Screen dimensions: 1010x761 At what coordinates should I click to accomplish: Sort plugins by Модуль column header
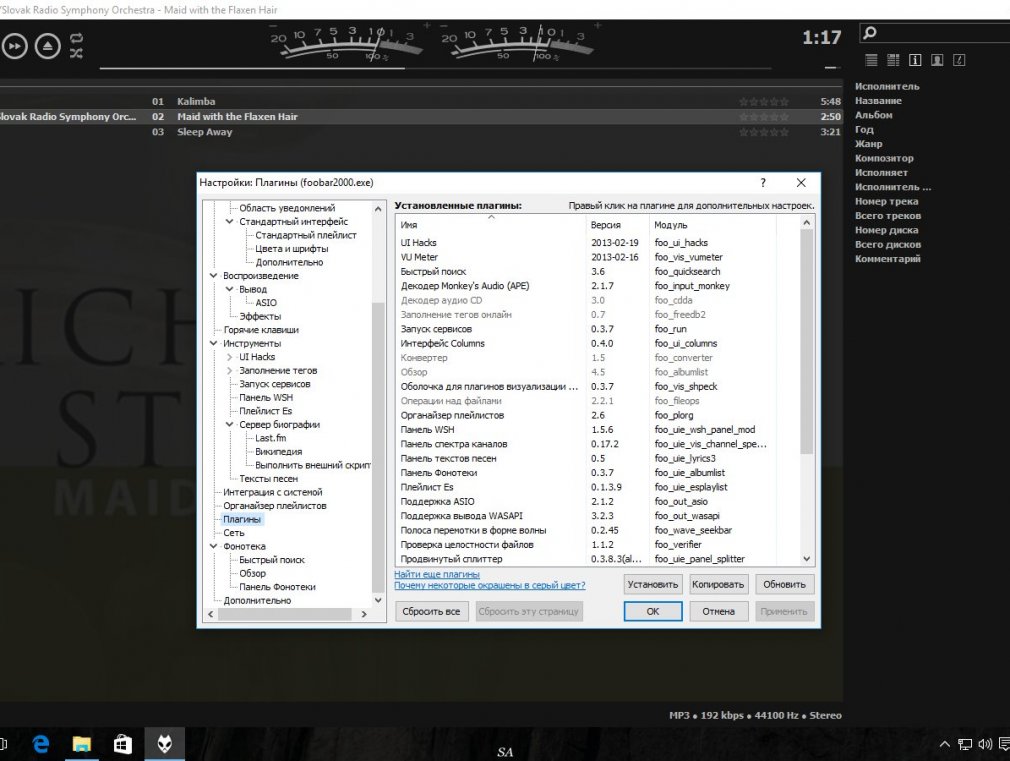click(x=712, y=225)
